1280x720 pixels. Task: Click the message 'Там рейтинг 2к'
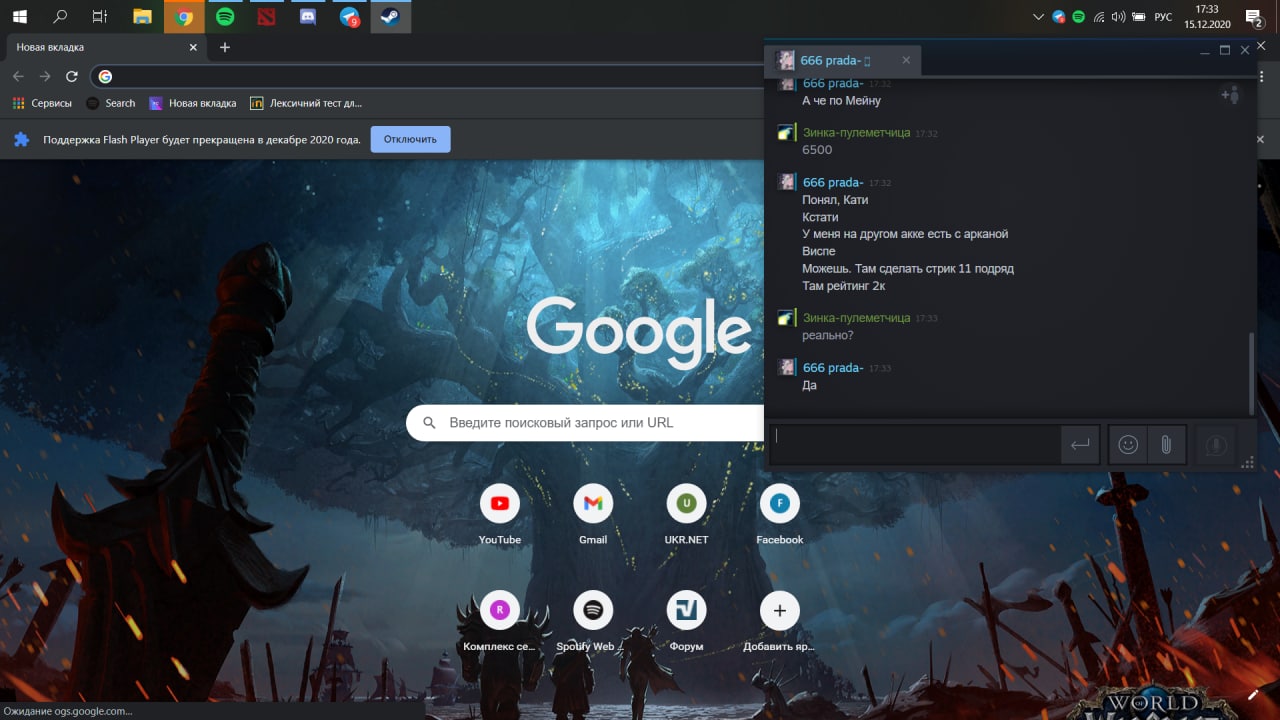coord(843,286)
